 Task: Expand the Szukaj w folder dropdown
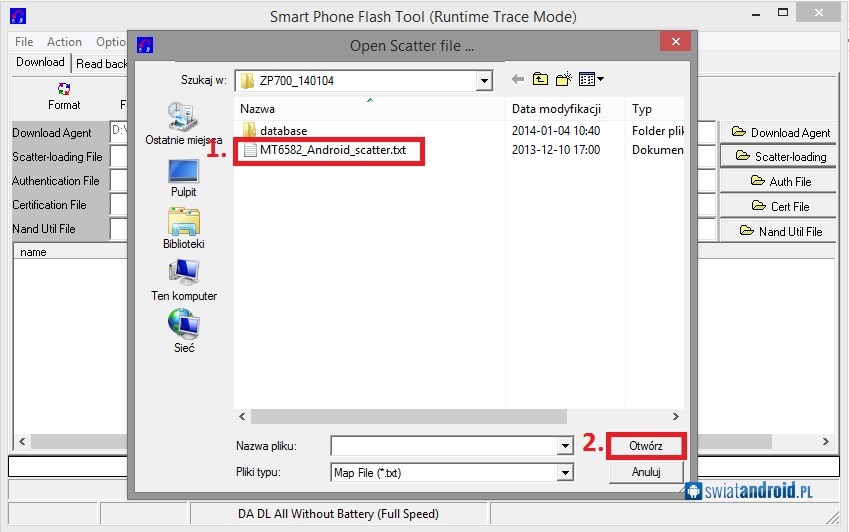[x=484, y=81]
